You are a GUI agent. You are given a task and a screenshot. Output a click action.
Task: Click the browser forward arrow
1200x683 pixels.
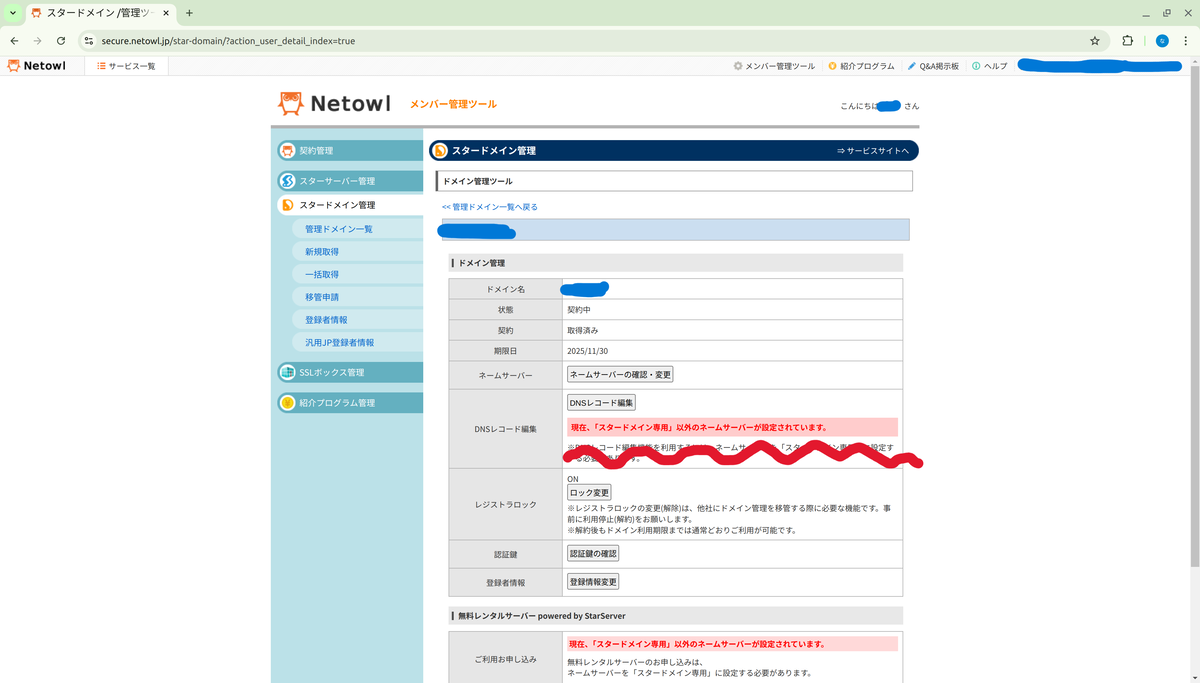coord(38,41)
